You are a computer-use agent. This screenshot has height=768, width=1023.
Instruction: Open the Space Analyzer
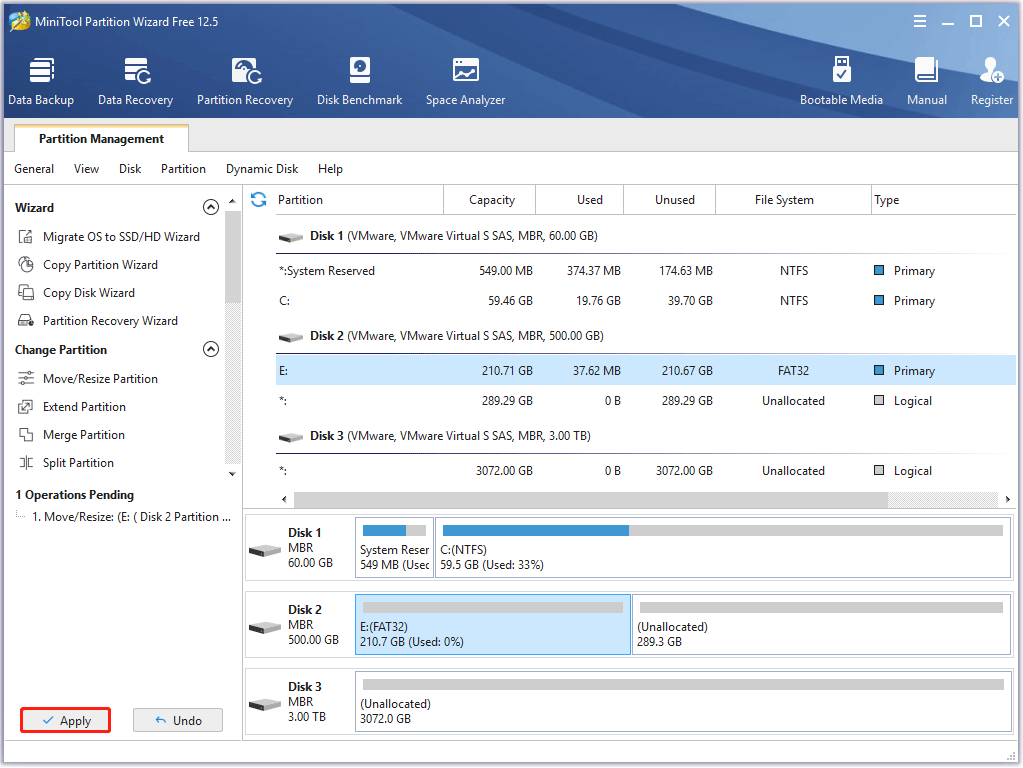465,82
